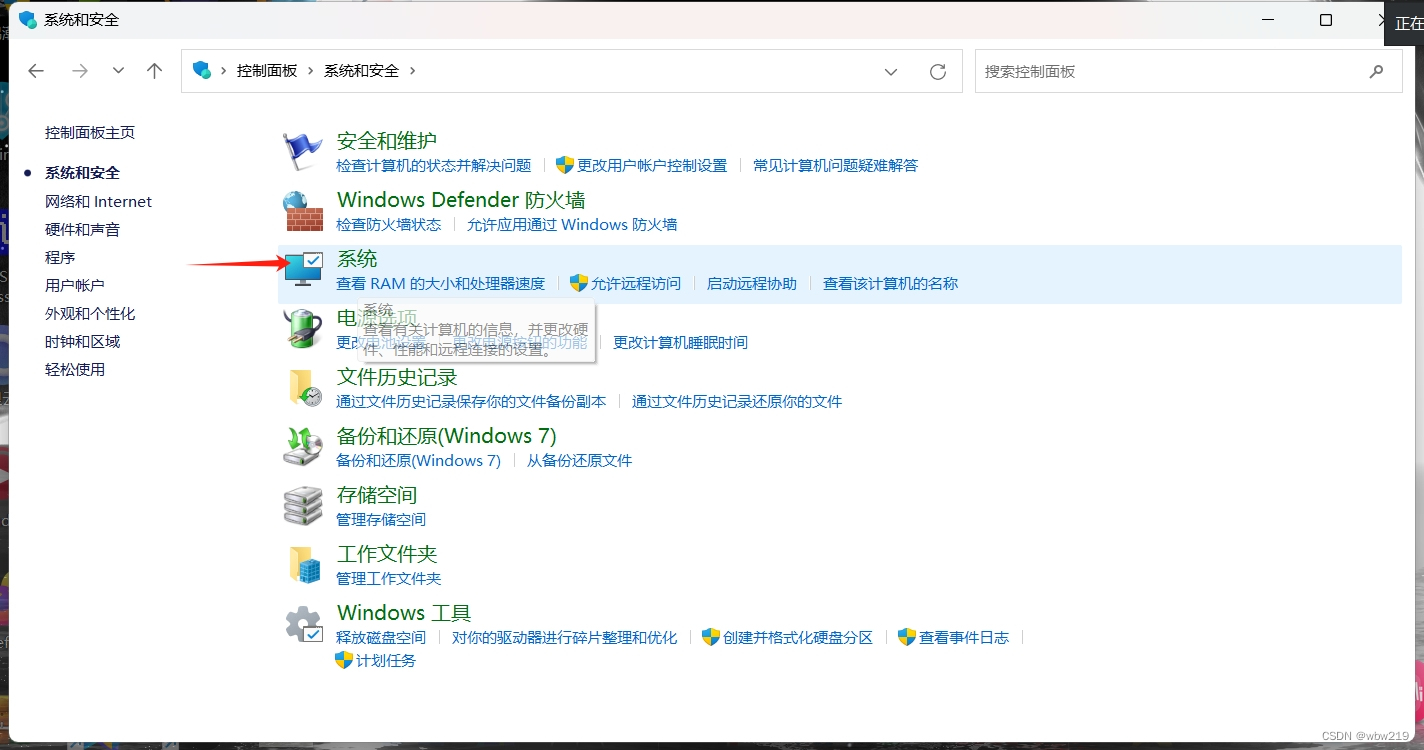
Task: Click the window title bar shield icon
Action: [28, 20]
